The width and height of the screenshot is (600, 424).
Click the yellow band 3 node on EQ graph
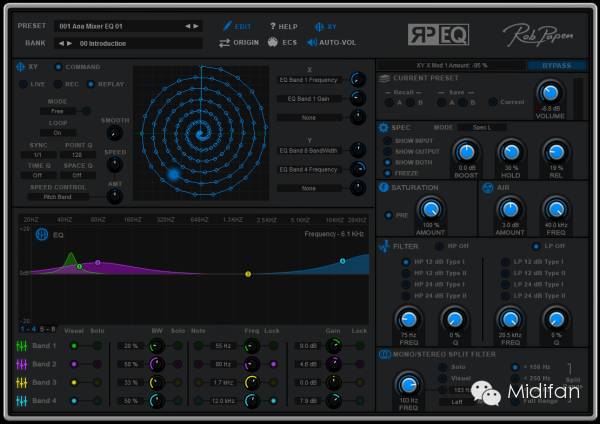pyautogui.click(x=248, y=274)
